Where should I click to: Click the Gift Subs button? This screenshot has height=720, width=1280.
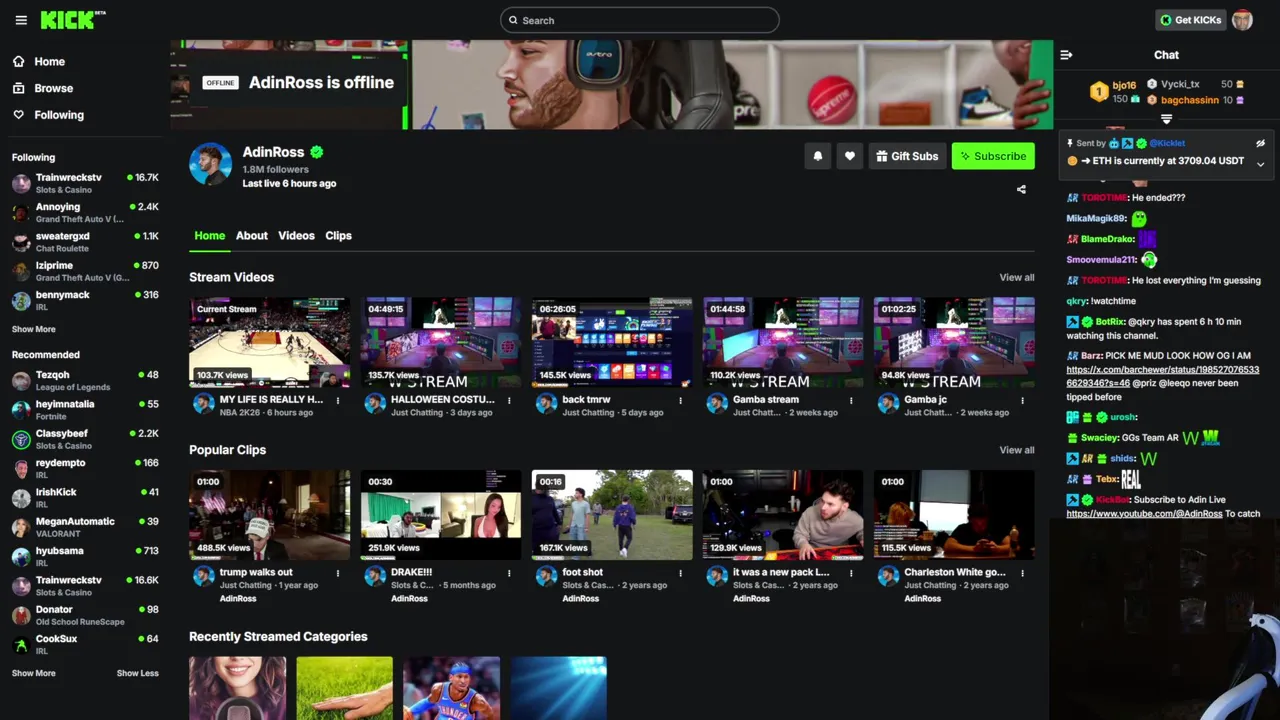pos(907,156)
